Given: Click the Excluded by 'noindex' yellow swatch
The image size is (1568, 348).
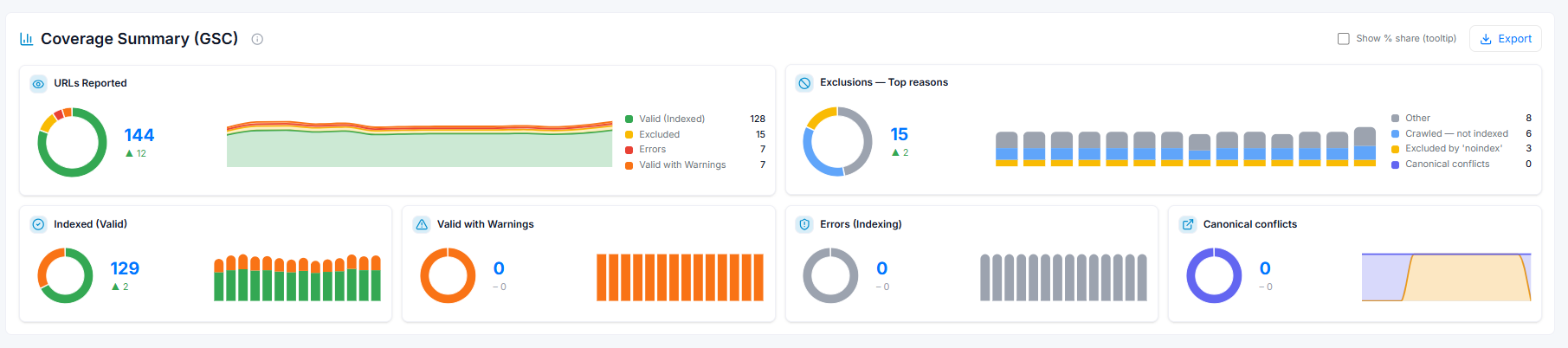Looking at the screenshot, I should 1396,149.
